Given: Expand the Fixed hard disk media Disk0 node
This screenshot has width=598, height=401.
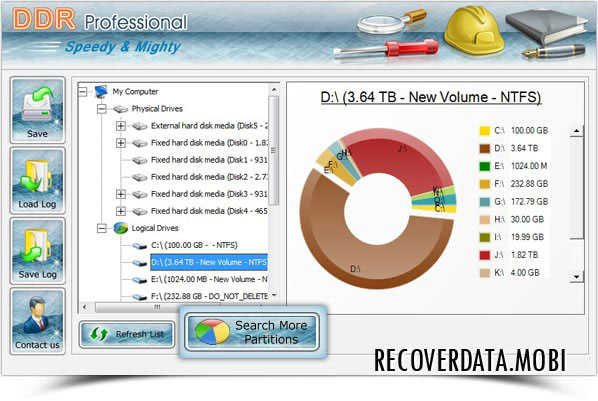Looking at the screenshot, I should (x=121, y=143).
